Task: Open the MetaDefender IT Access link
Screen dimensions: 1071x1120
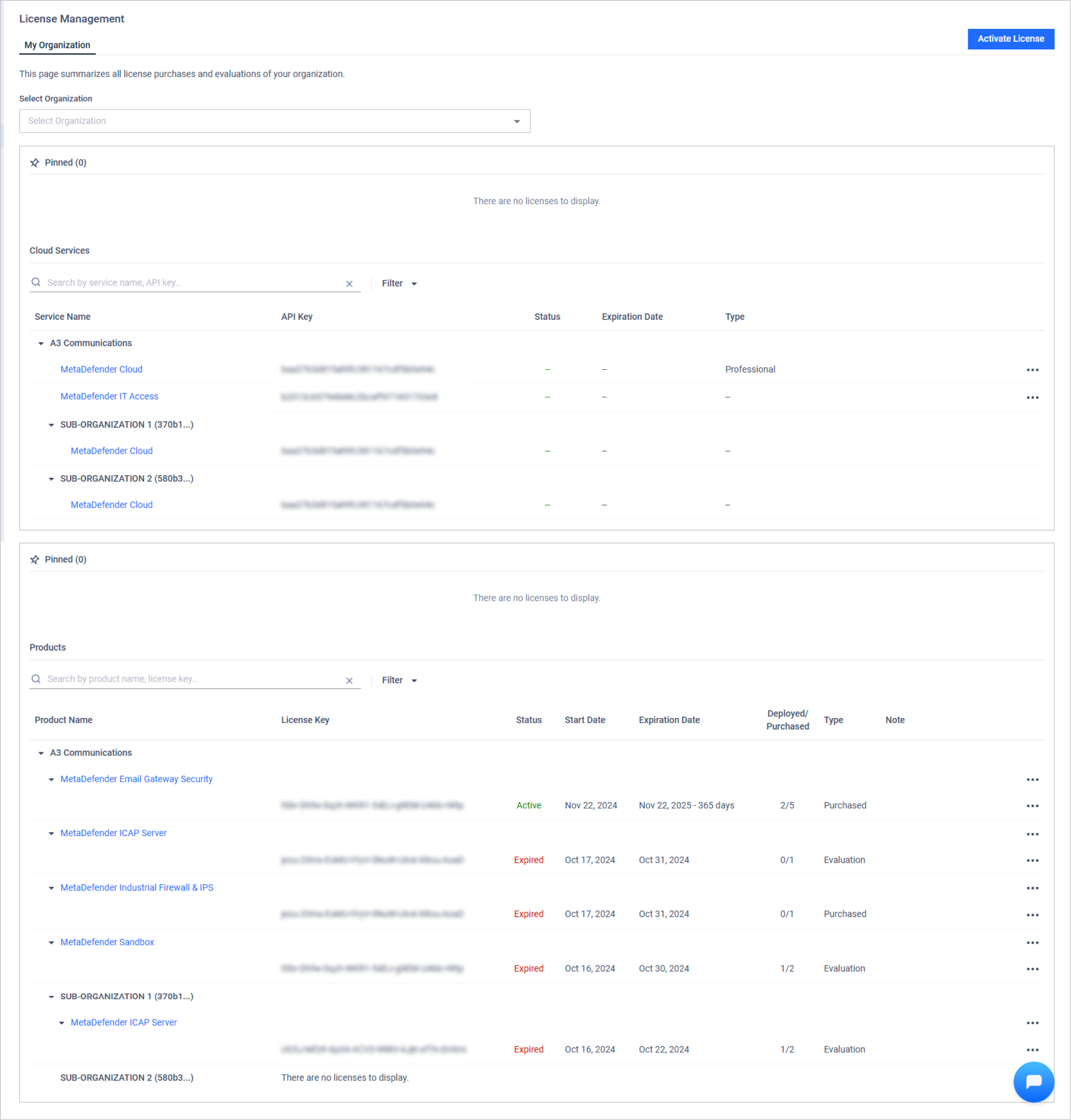Action: (x=109, y=396)
